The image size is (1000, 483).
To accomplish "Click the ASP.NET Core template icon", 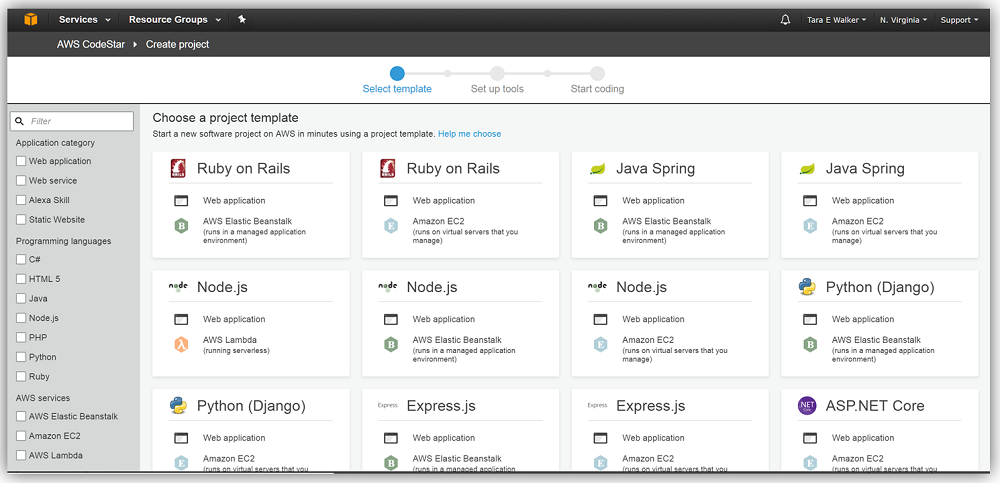I will [x=807, y=406].
